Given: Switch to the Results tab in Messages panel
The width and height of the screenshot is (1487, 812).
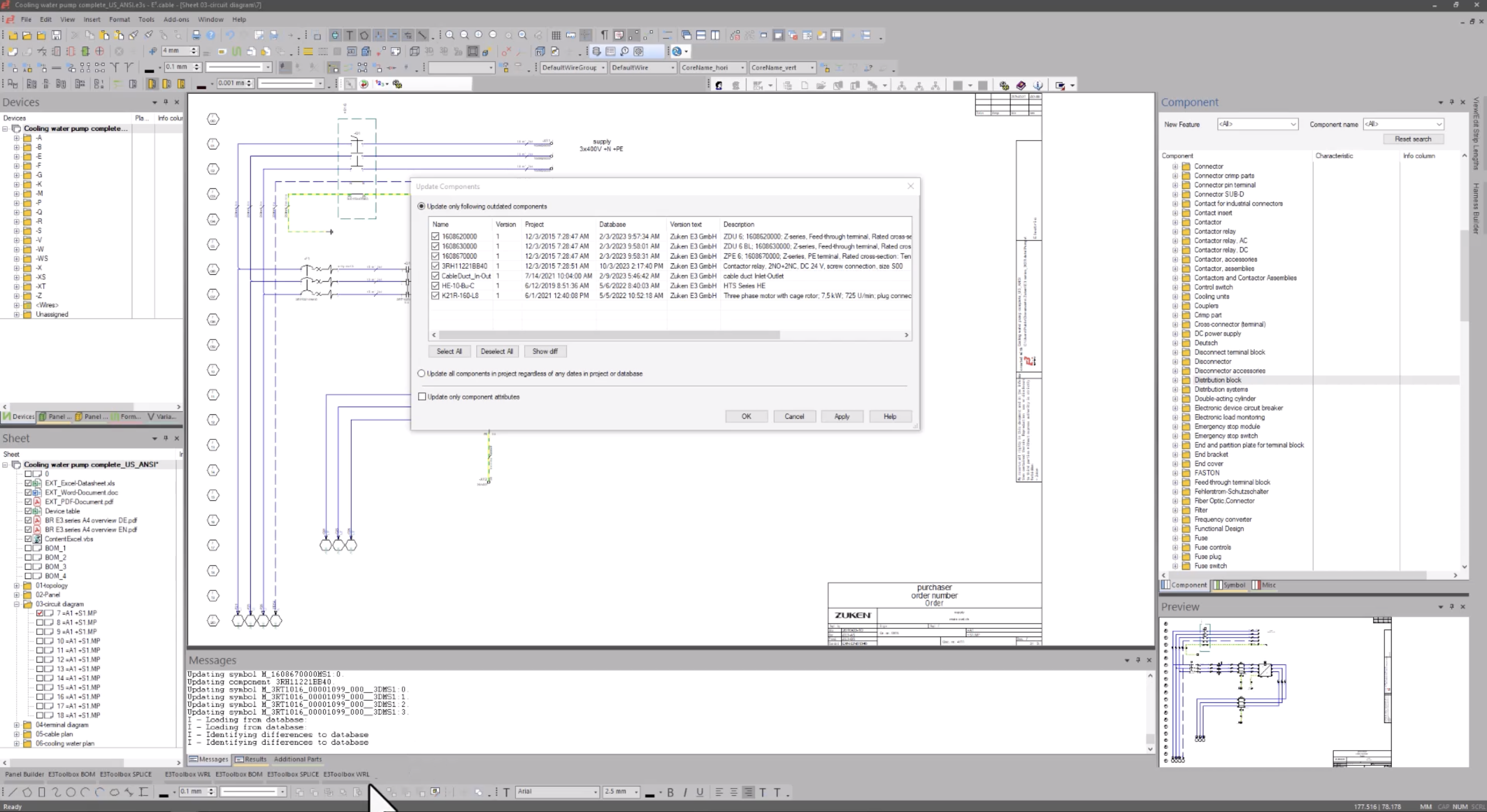Looking at the screenshot, I should [251, 759].
